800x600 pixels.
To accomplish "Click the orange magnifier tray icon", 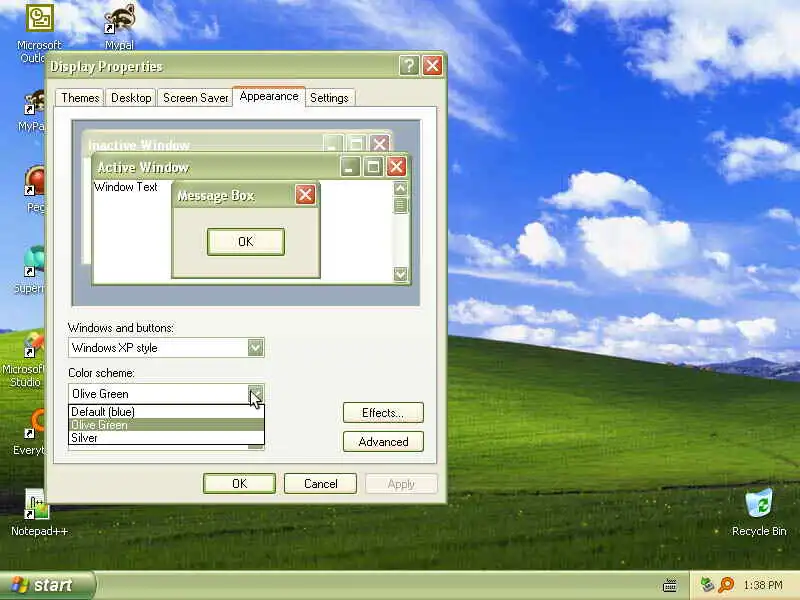I will click(726, 585).
